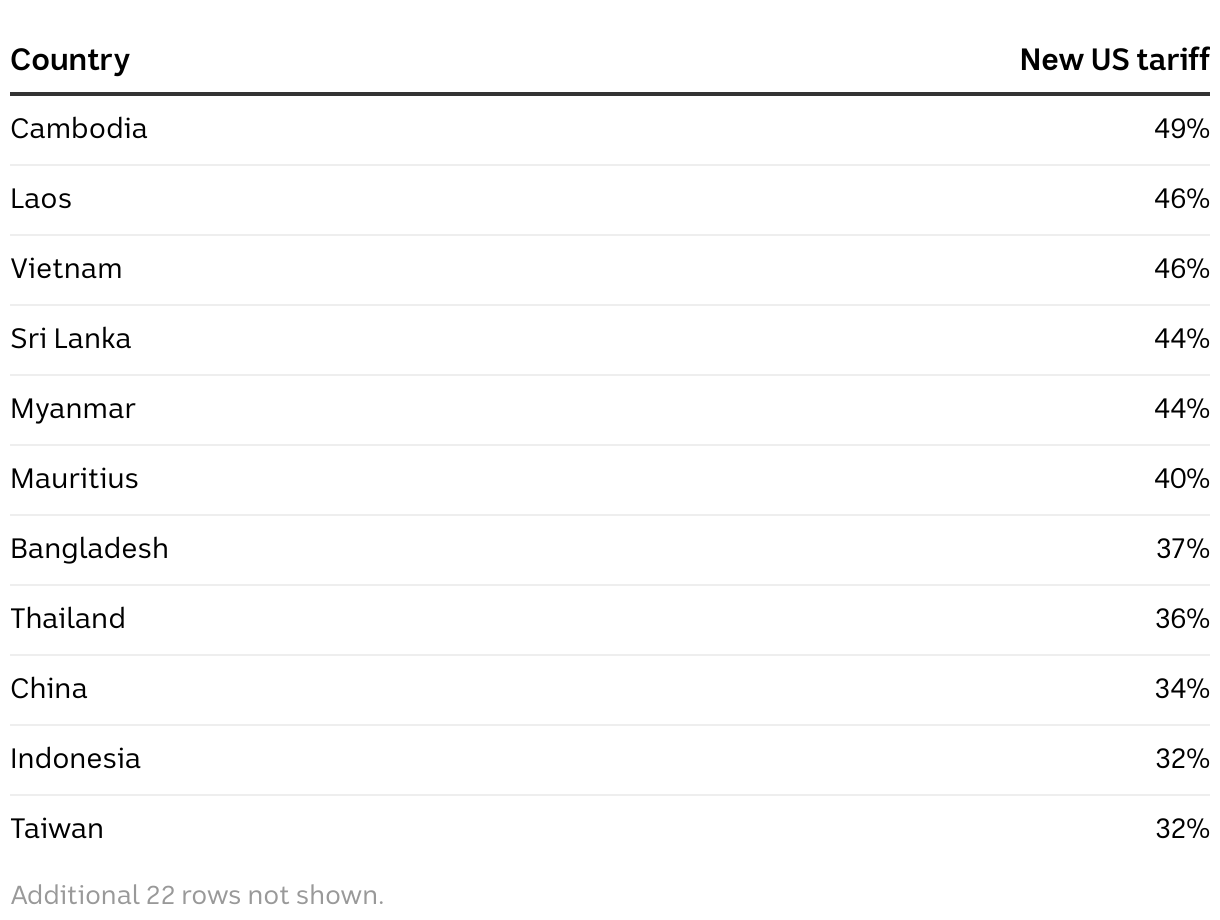Image resolution: width=1220 pixels, height=920 pixels.
Task: Click the 49% tariff value
Action: (x=1181, y=129)
